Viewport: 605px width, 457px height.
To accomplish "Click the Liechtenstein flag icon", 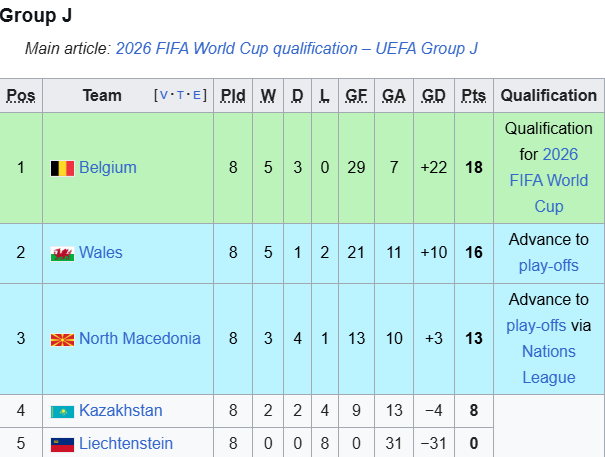I will 62,444.
